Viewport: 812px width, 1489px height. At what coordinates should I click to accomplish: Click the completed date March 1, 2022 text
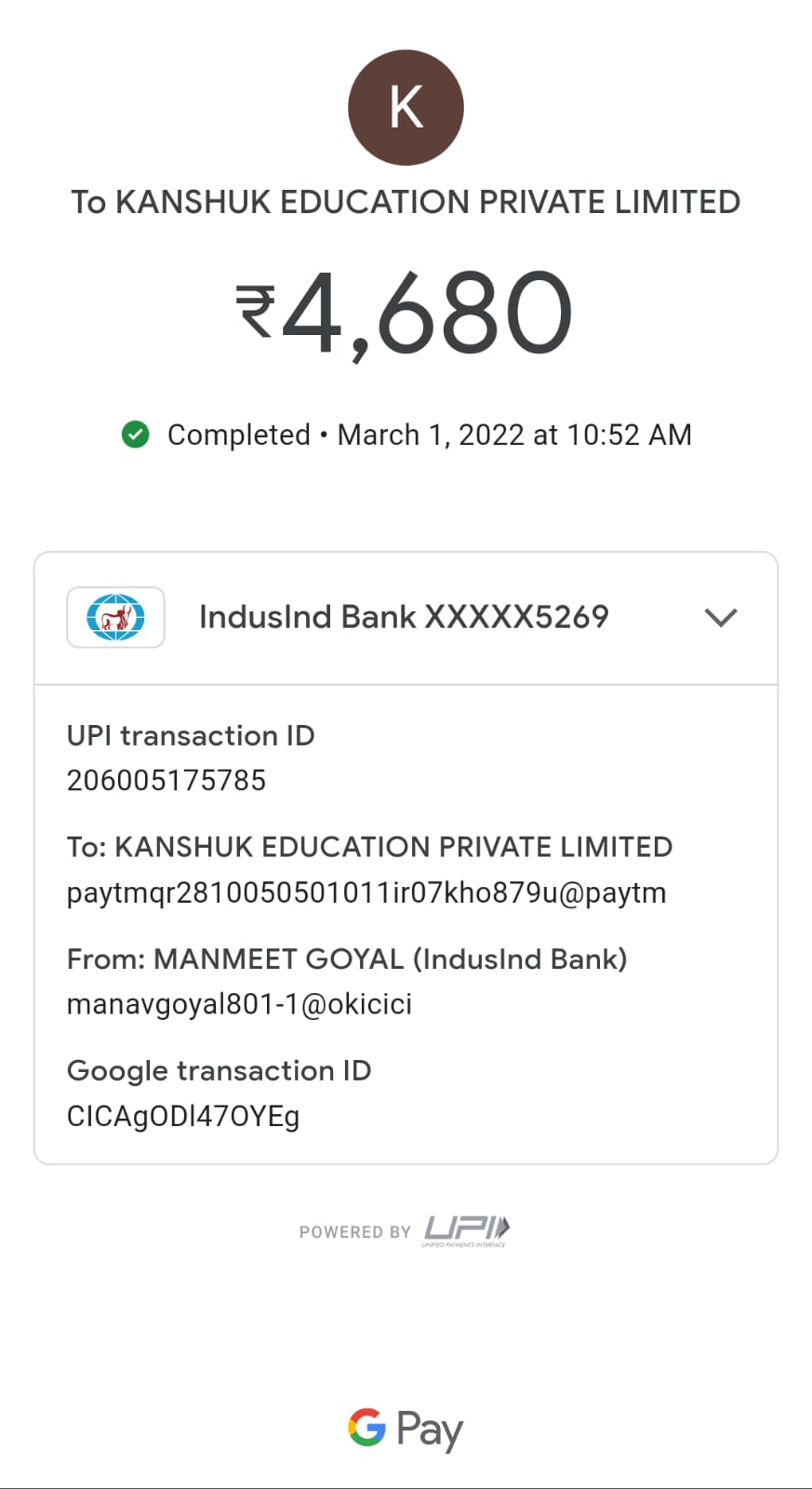coord(513,435)
